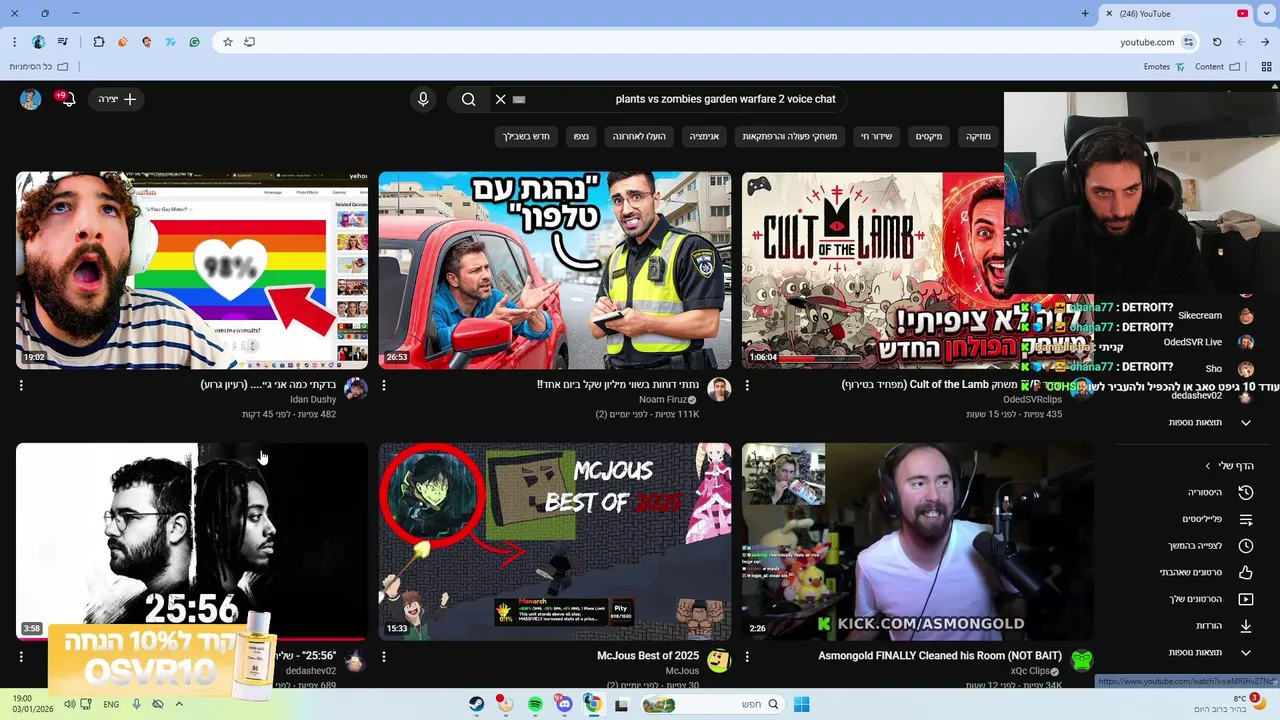The image size is (1280, 720).
Task: Click the יצירה create button
Action: (x=117, y=99)
